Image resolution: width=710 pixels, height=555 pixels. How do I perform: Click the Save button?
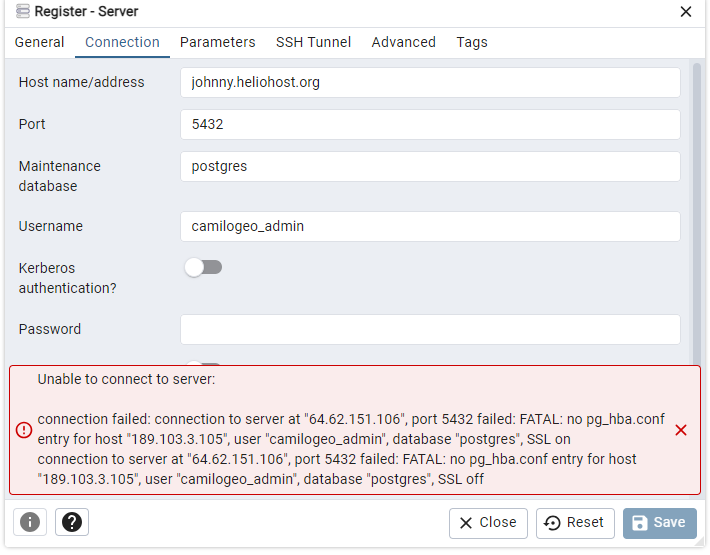tap(660, 523)
